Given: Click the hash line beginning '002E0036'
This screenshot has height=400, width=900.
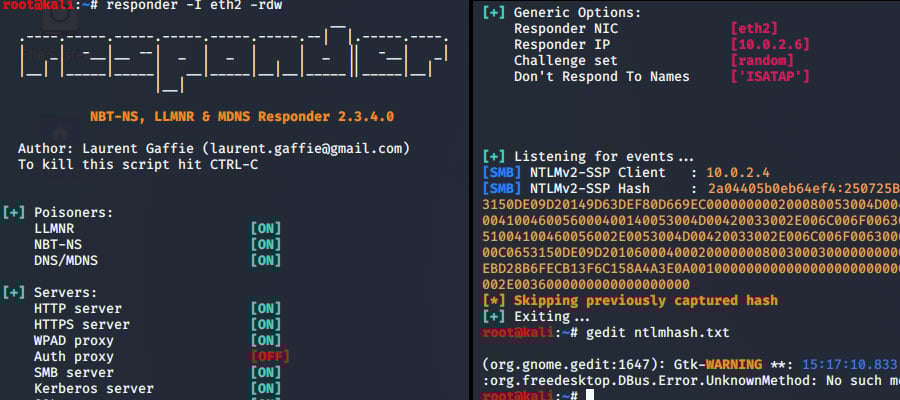Looking at the screenshot, I should (x=586, y=285).
